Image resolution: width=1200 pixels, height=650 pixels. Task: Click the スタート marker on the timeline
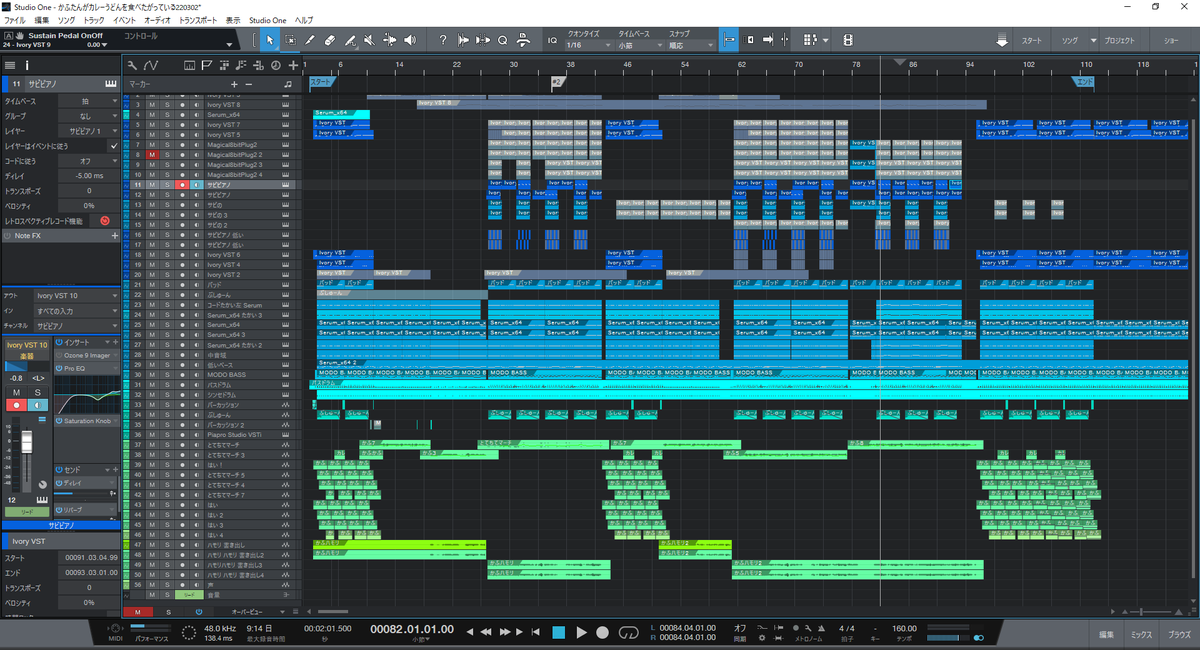[x=321, y=82]
